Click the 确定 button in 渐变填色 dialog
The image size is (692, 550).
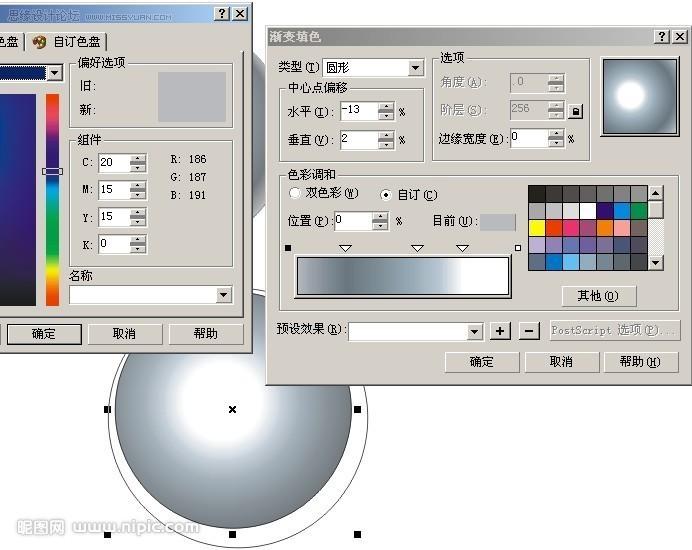(481, 362)
